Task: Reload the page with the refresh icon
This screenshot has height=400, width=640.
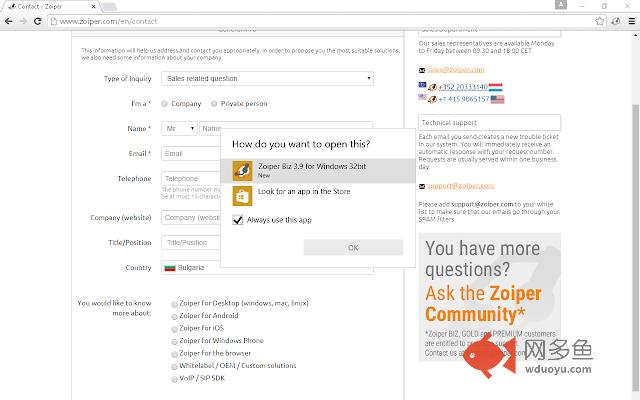Action: click(38, 21)
